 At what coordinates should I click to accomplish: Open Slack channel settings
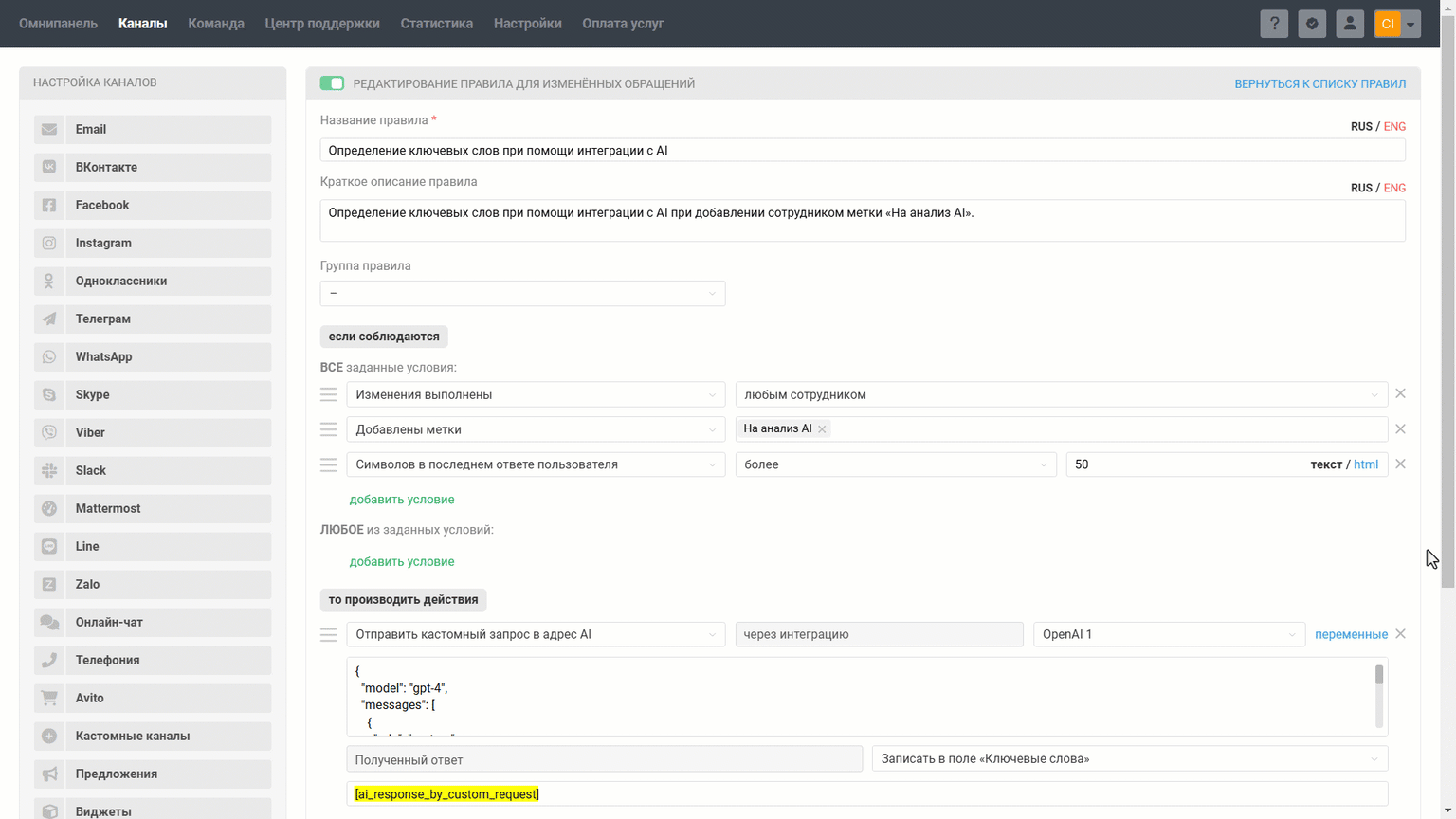coord(153,470)
